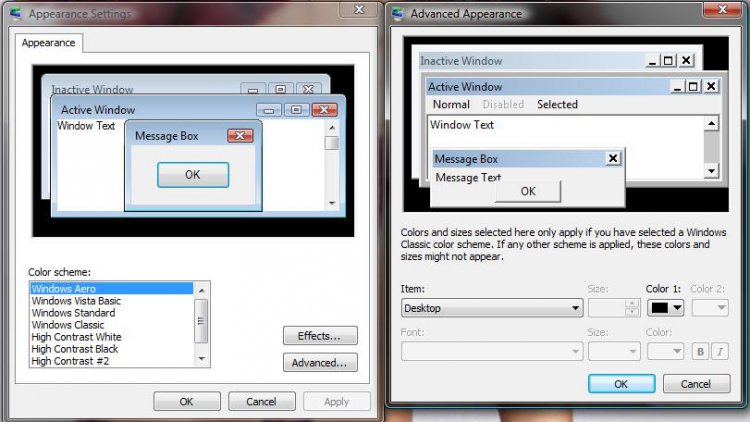Click the item Size stepper up arrow
The width and height of the screenshot is (750, 422).
pos(632,303)
